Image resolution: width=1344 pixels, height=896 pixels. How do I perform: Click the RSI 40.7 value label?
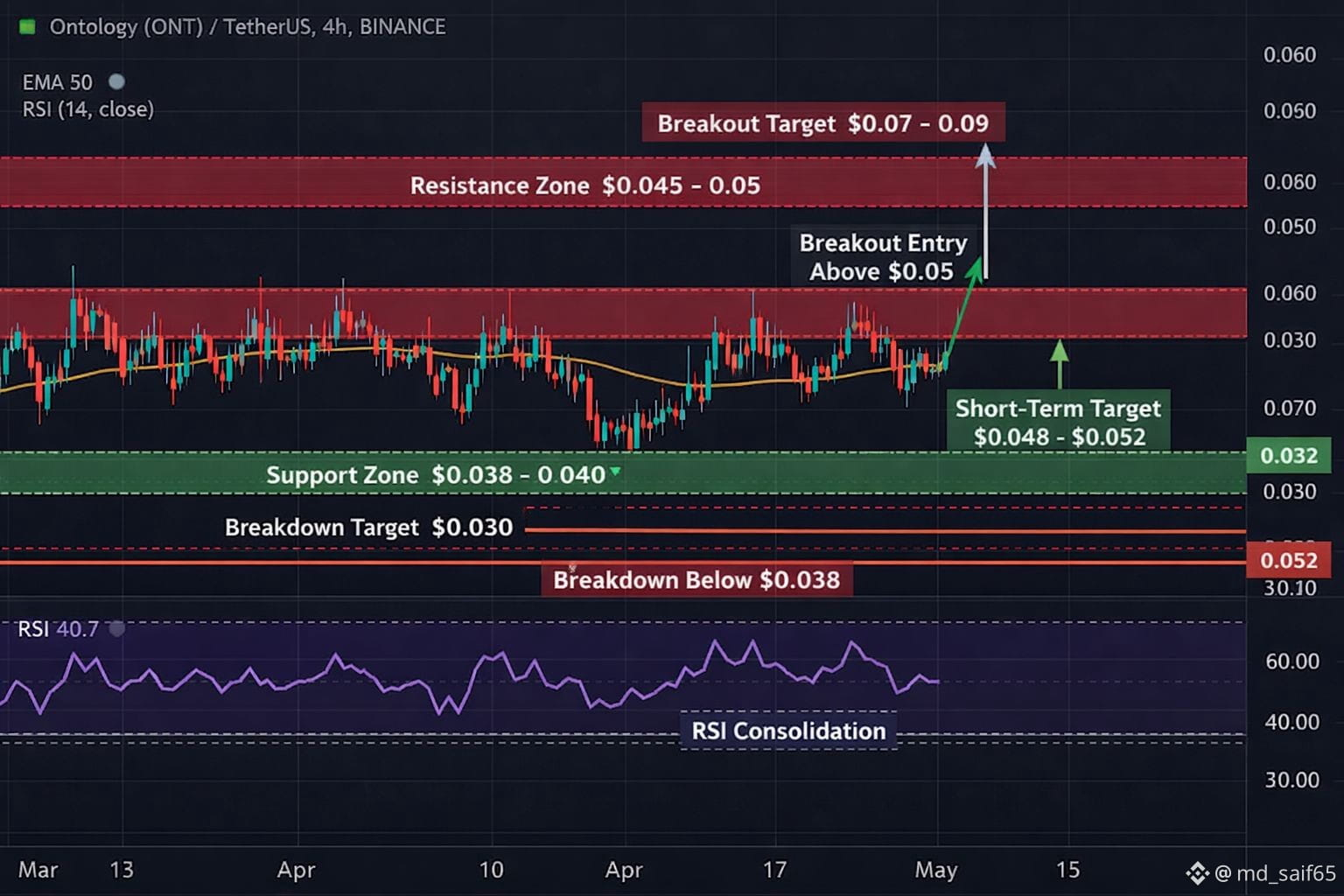pyautogui.click(x=58, y=629)
